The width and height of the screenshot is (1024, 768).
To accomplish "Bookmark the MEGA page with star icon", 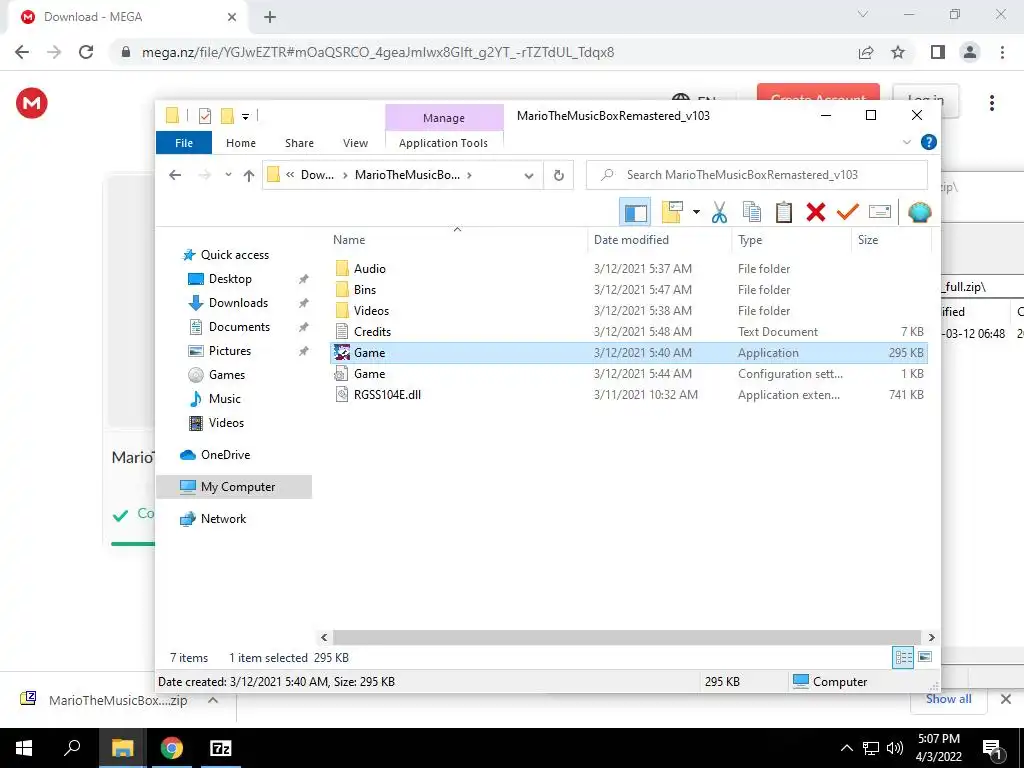I will (x=899, y=52).
